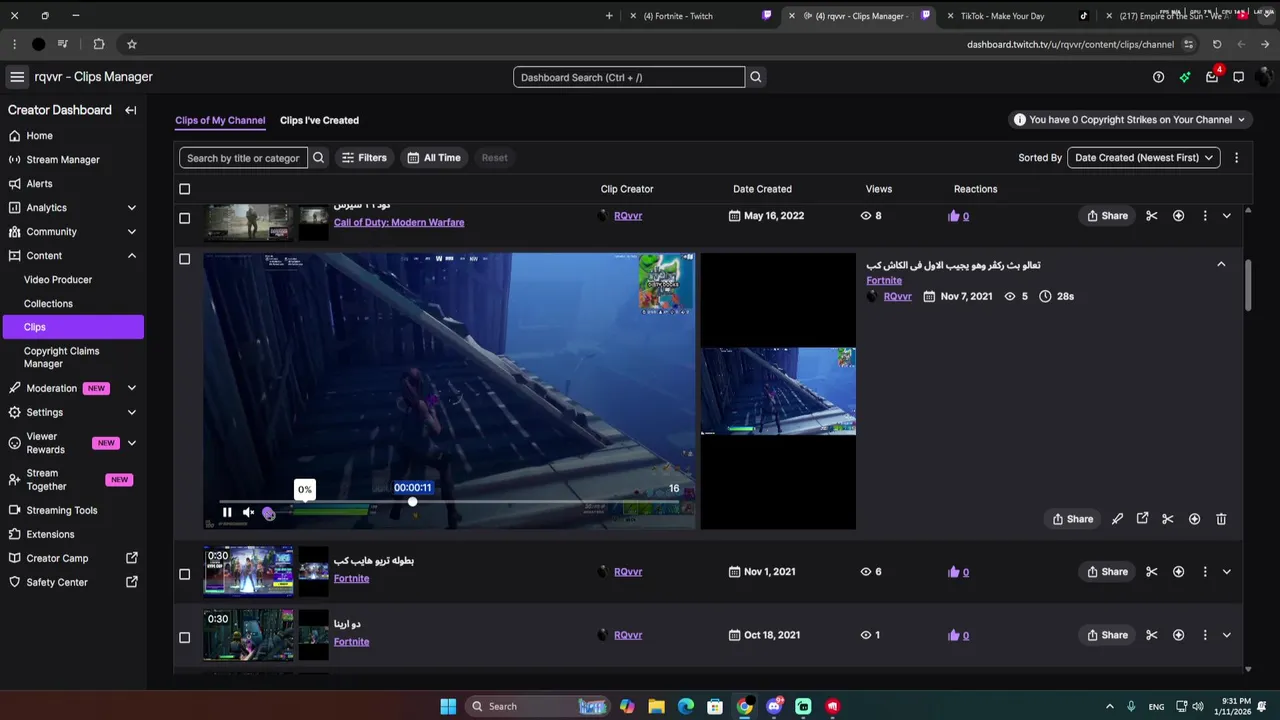
Task: Open the hamburger menu beside Clips Manager title
Action: pos(17,77)
